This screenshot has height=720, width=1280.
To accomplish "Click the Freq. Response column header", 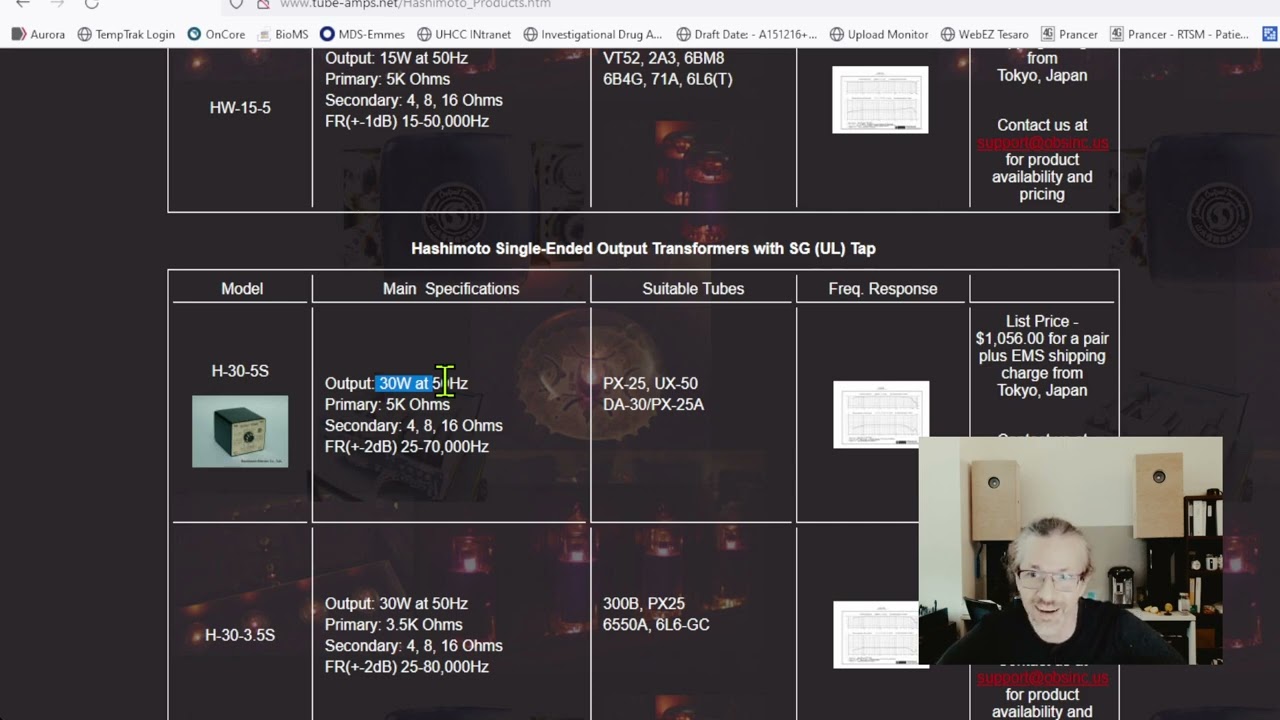I will pyautogui.click(x=883, y=289).
